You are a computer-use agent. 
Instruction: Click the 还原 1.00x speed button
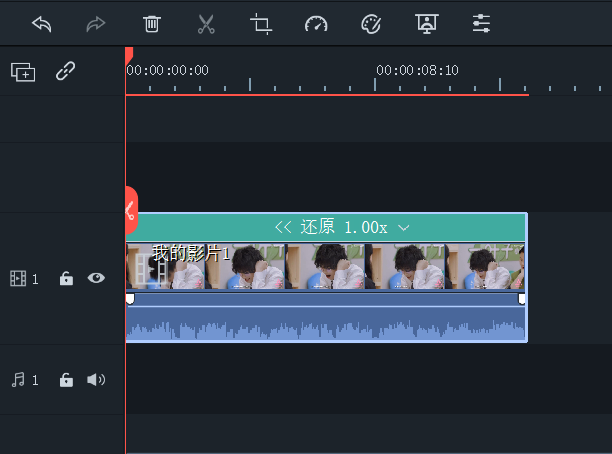(x=343, y=227)
